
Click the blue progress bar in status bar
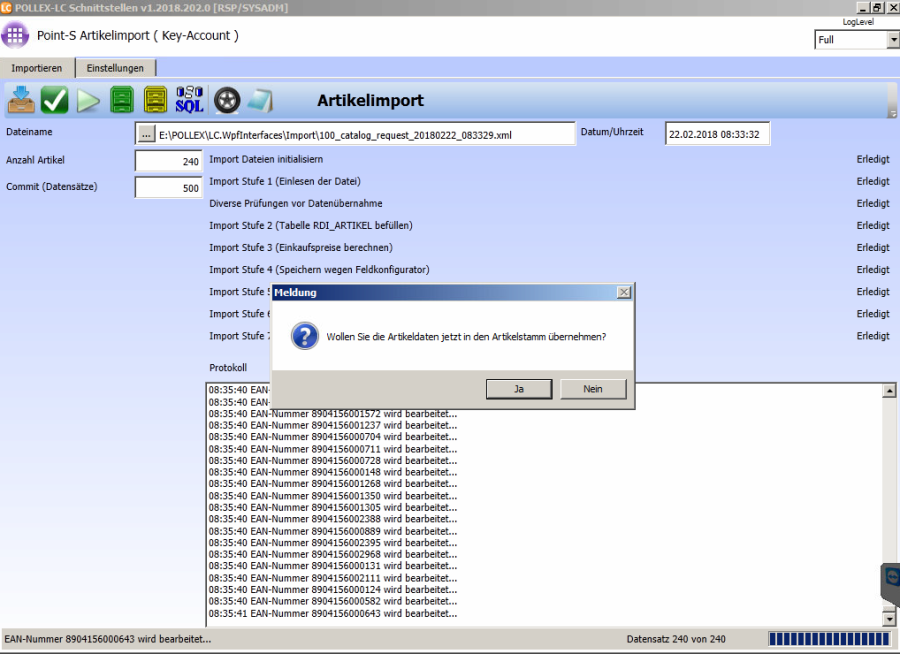pyautogui.click(x=827, y=639)
